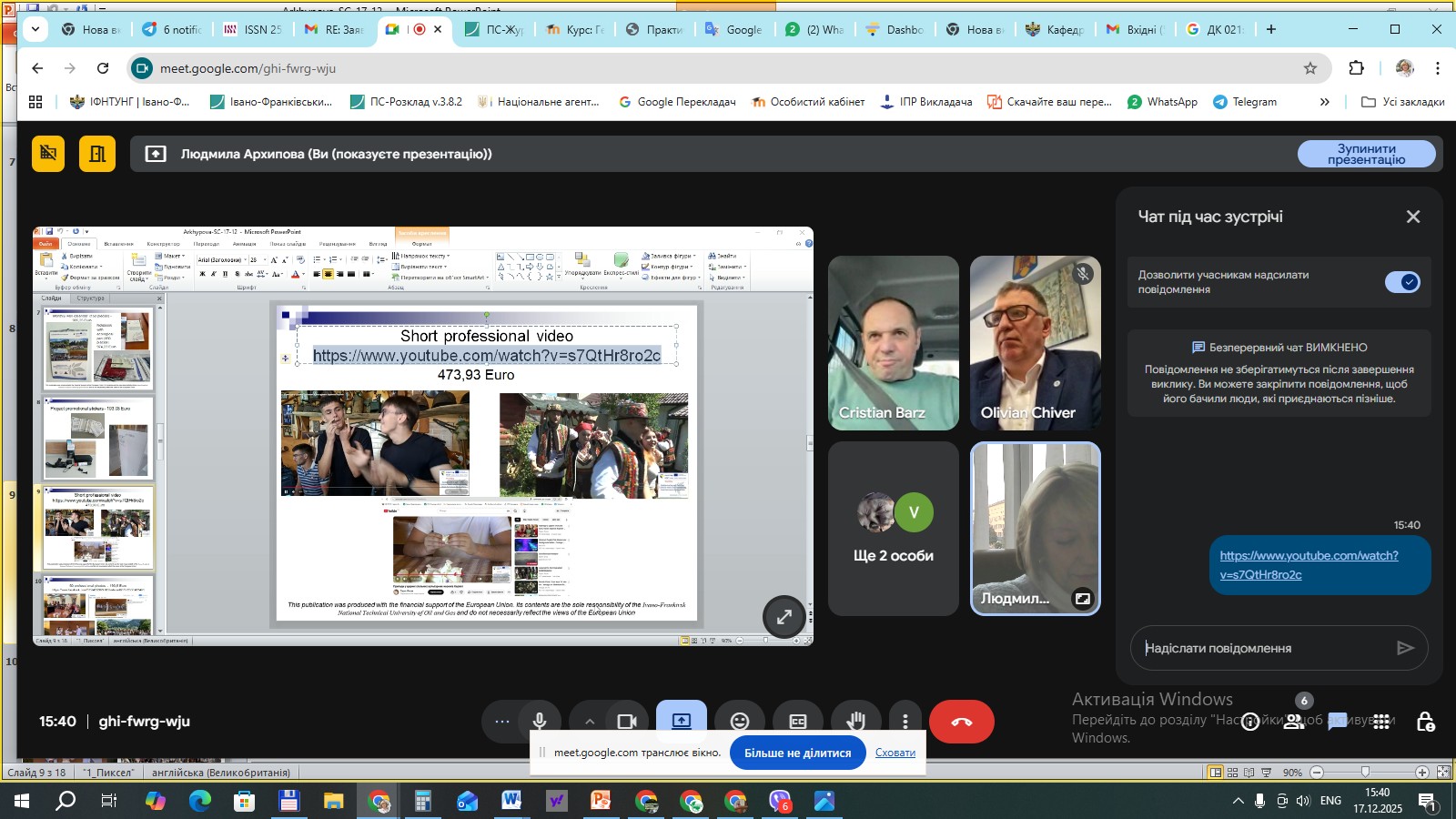The height and width of the screenshot is (819, 1456).
Task: Turn on closed captions
Action: [x=798, y=722]
